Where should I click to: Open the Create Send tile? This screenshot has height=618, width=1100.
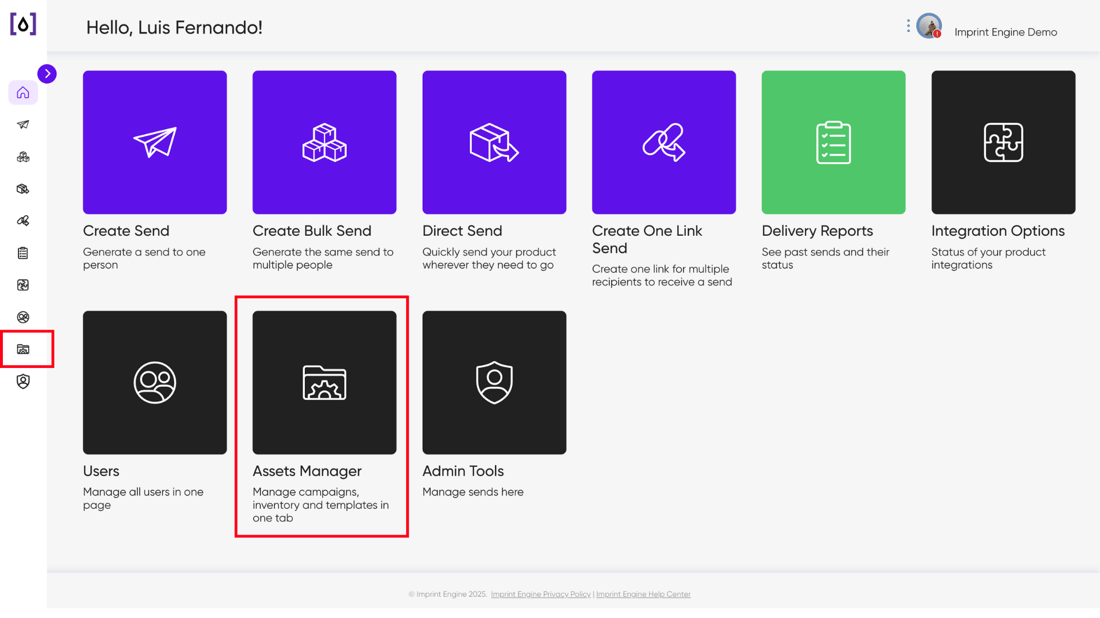(154, 142)
